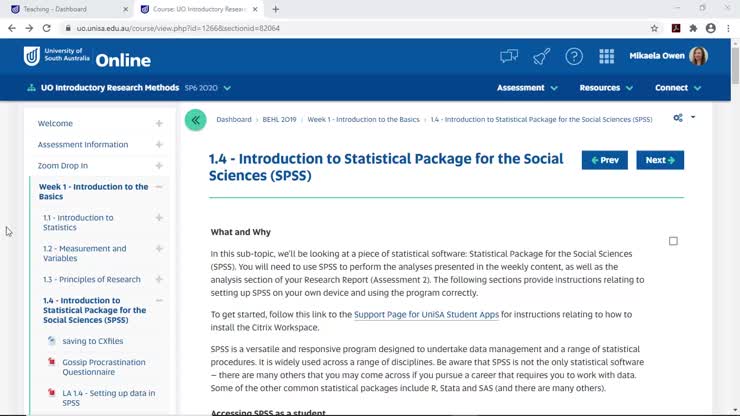Close the Teaching Dashboard tab
Screen dimensions: 740x416
pos(126,9)
